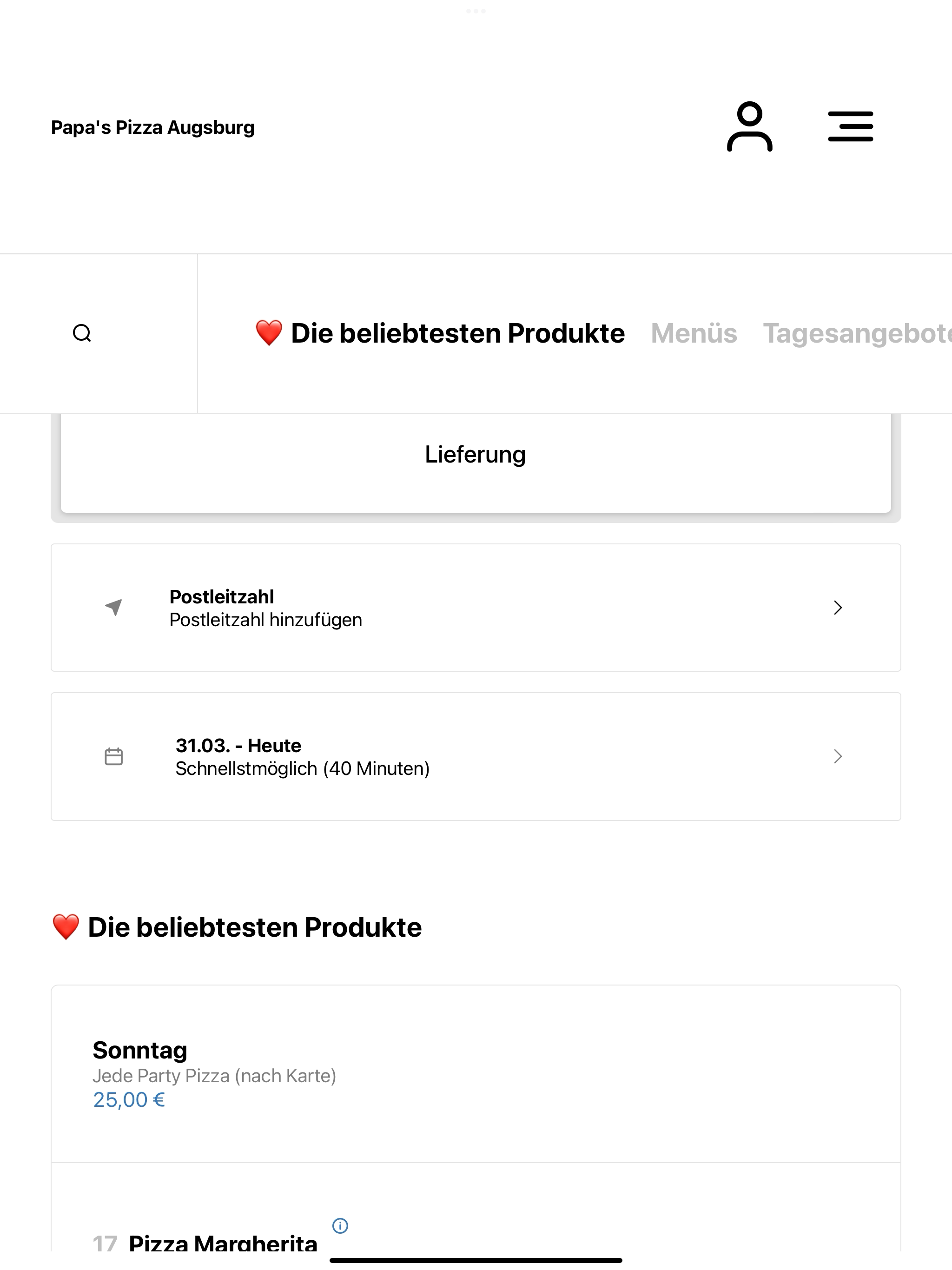Tap the calendar icon next to 31.03.
The image size is (952, 1270).
click(114, 756)
